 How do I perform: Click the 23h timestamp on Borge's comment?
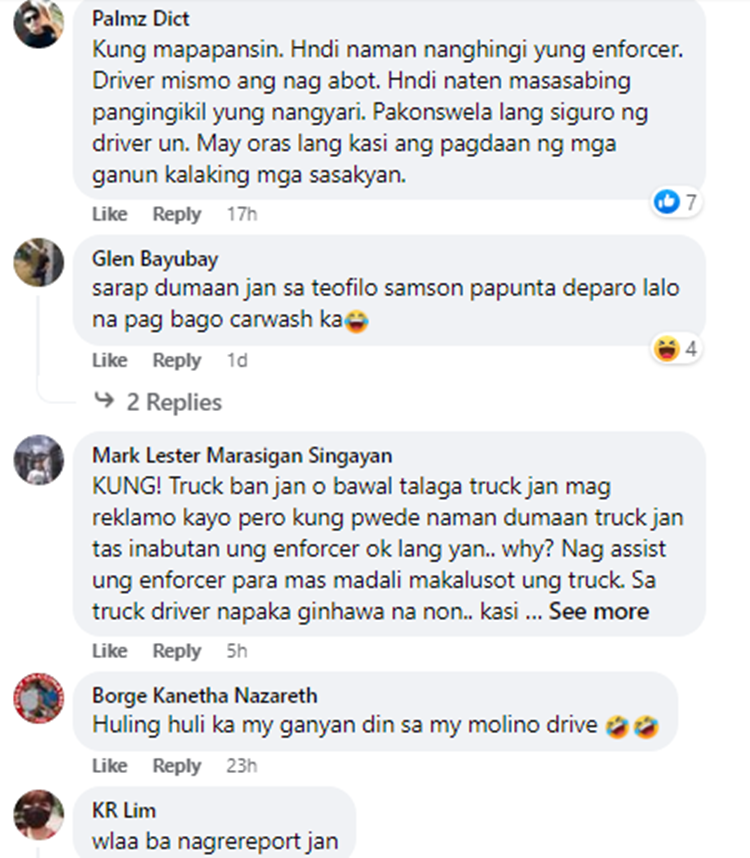click(242, 766)
